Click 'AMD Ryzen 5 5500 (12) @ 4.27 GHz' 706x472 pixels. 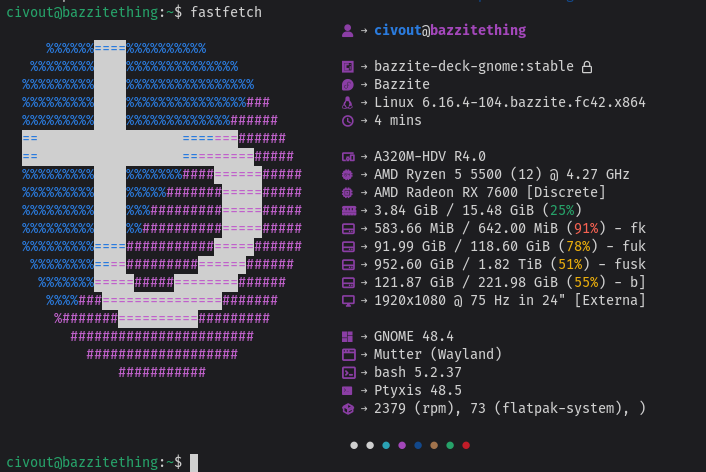tap(502, 174)
